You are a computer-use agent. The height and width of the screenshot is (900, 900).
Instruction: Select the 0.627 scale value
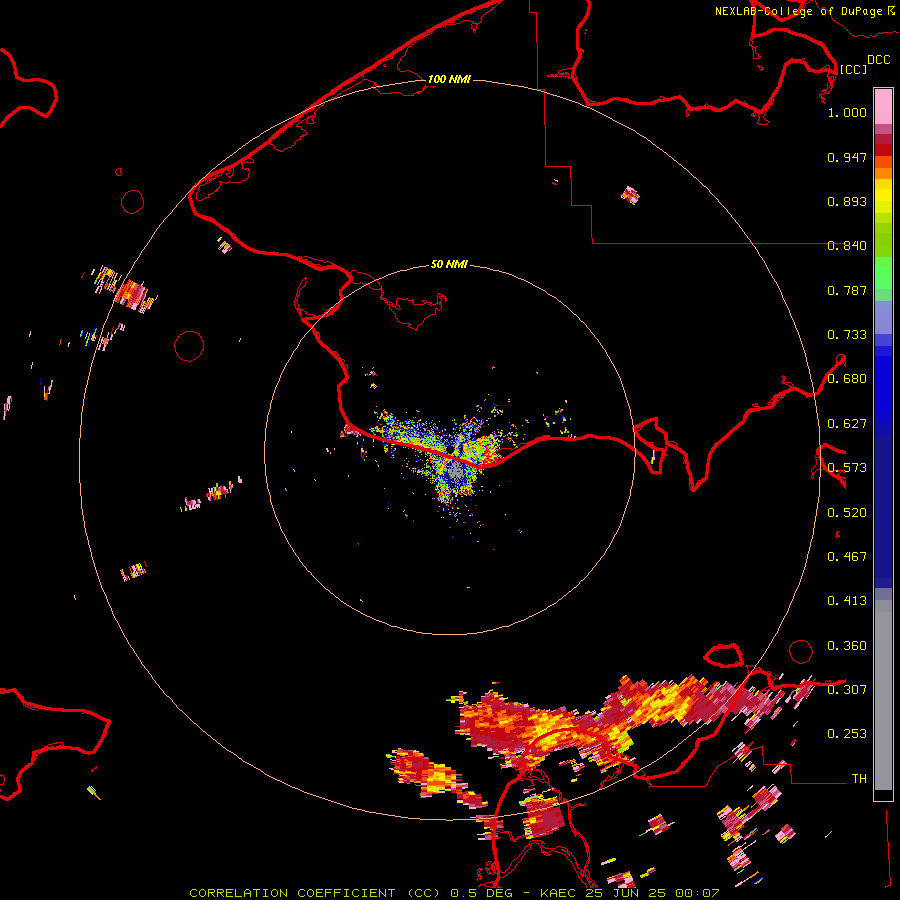coord(847,424)
